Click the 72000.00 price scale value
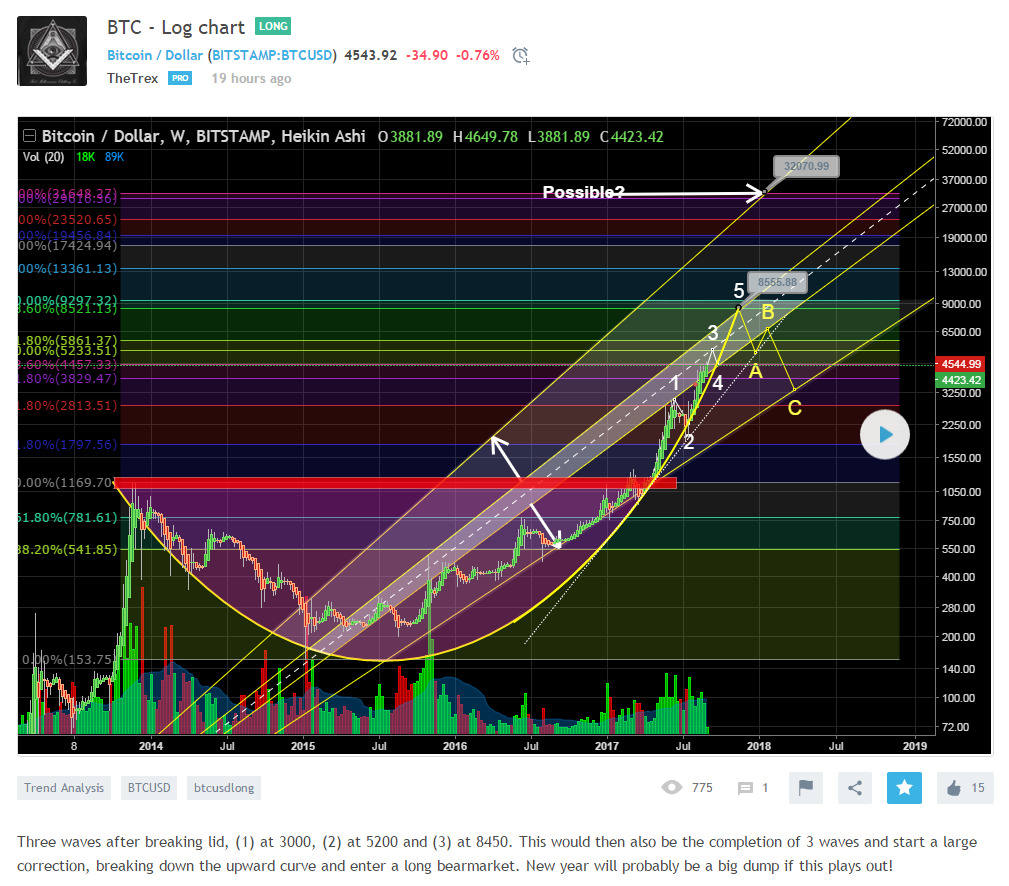Viewport: 1009px width, 886px height. tap(963, 122)
